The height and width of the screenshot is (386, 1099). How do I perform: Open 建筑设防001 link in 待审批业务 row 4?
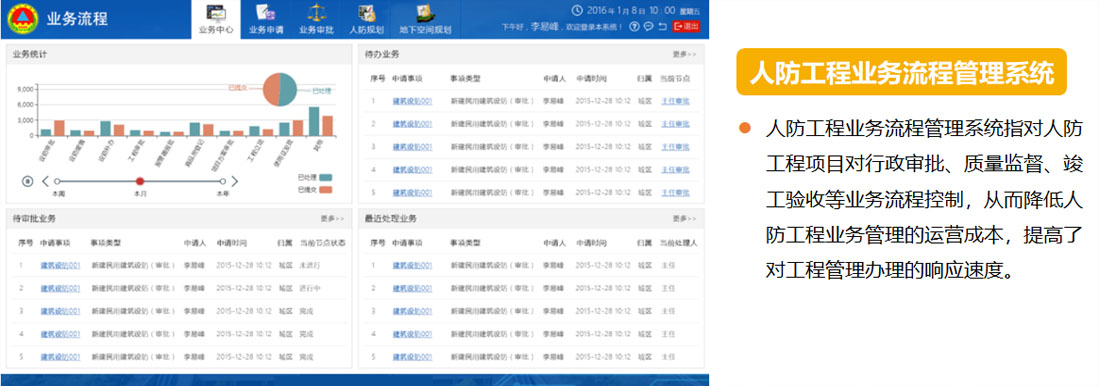(x=60, y=333)
